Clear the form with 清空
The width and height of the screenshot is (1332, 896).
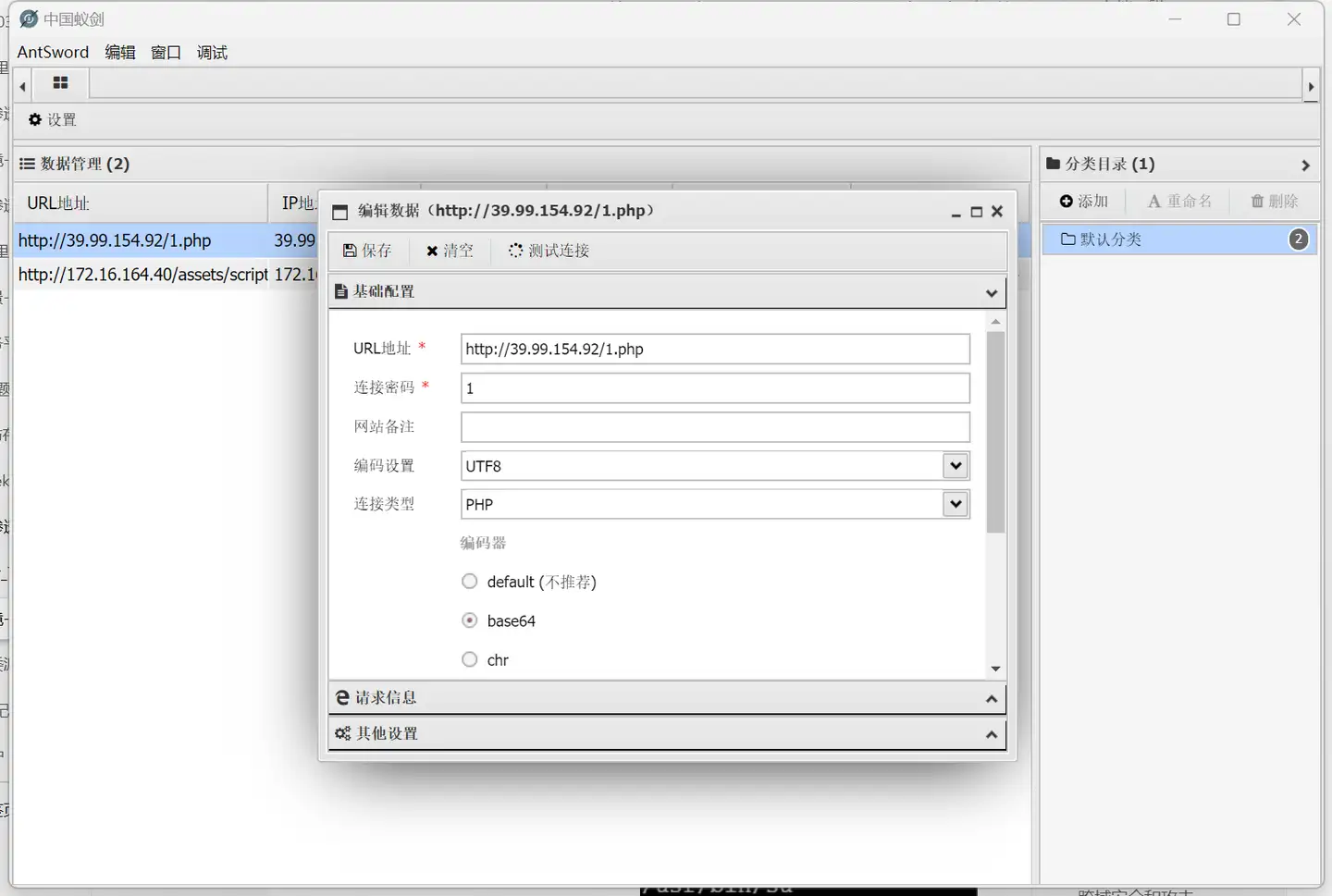pos(450,251)
